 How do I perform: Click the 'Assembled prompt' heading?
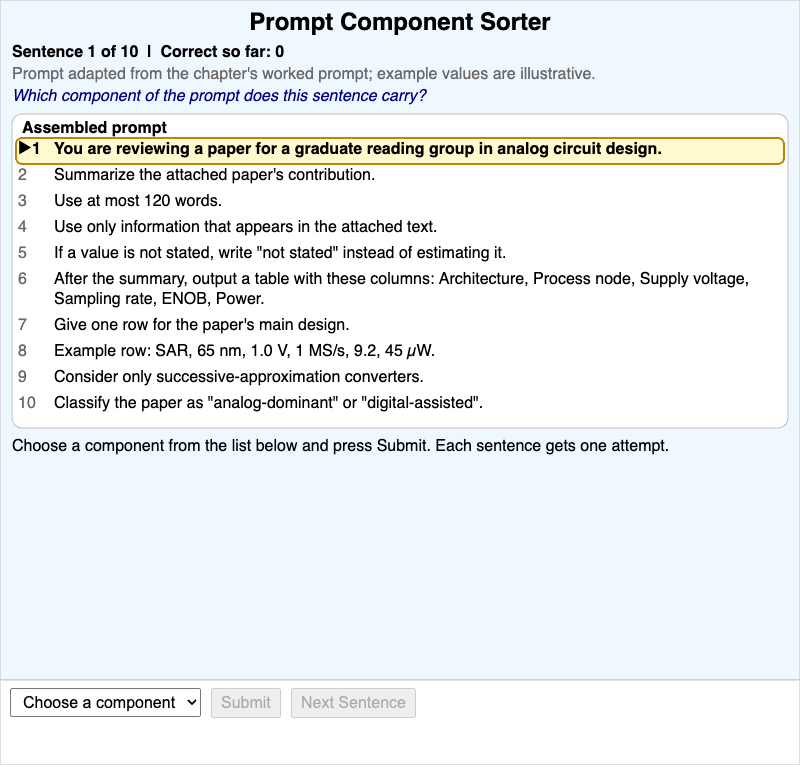(x=94, y=127)
